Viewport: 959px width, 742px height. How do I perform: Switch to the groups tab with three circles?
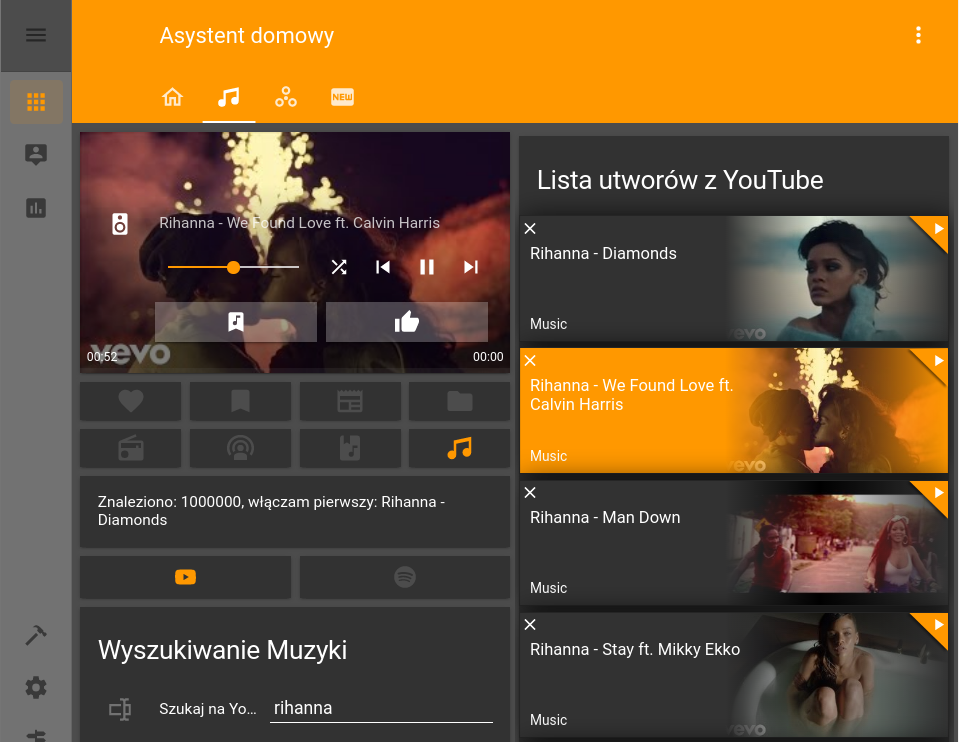pyautogui.click(x=286, y=97)
